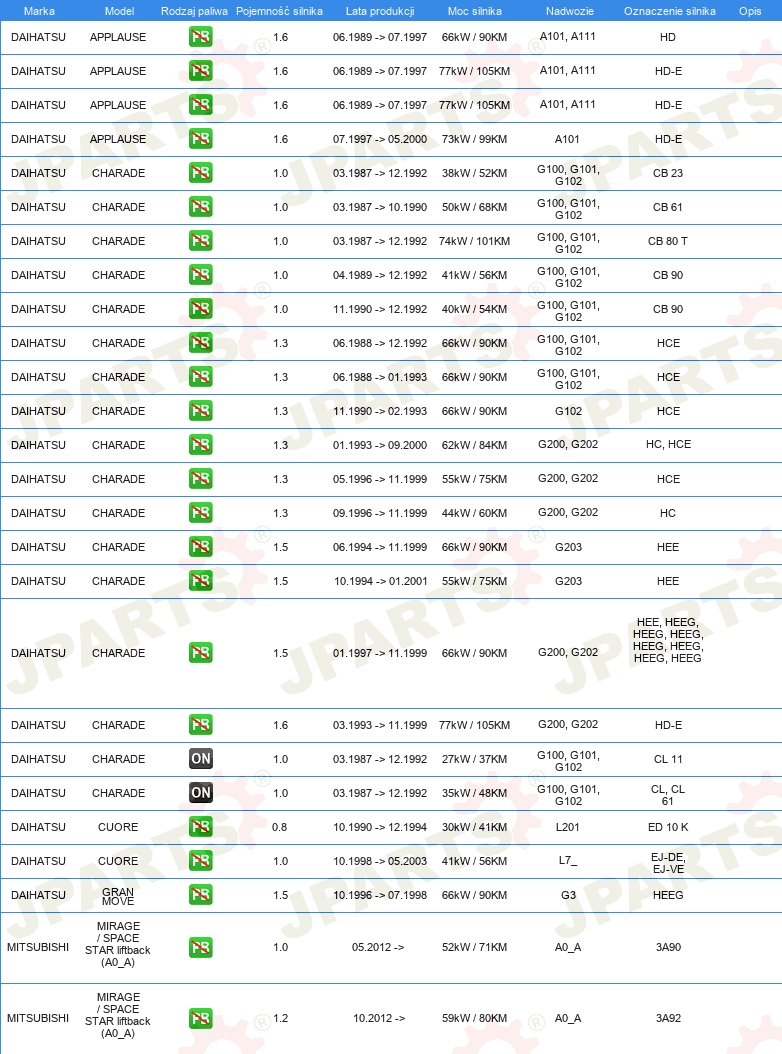Viewport: 782px width, 1054px height.
Task: Click petrol icon in 06.1988 -> 12.1992 HCE row
Action: (200, 343)
